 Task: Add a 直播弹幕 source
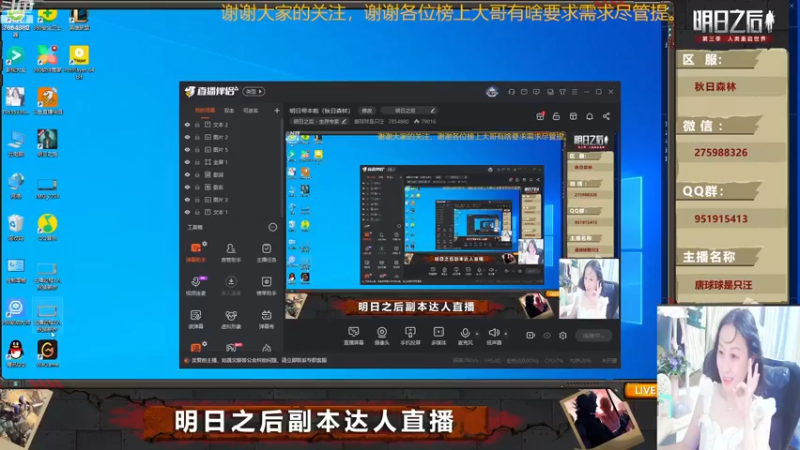pos(354,336)
